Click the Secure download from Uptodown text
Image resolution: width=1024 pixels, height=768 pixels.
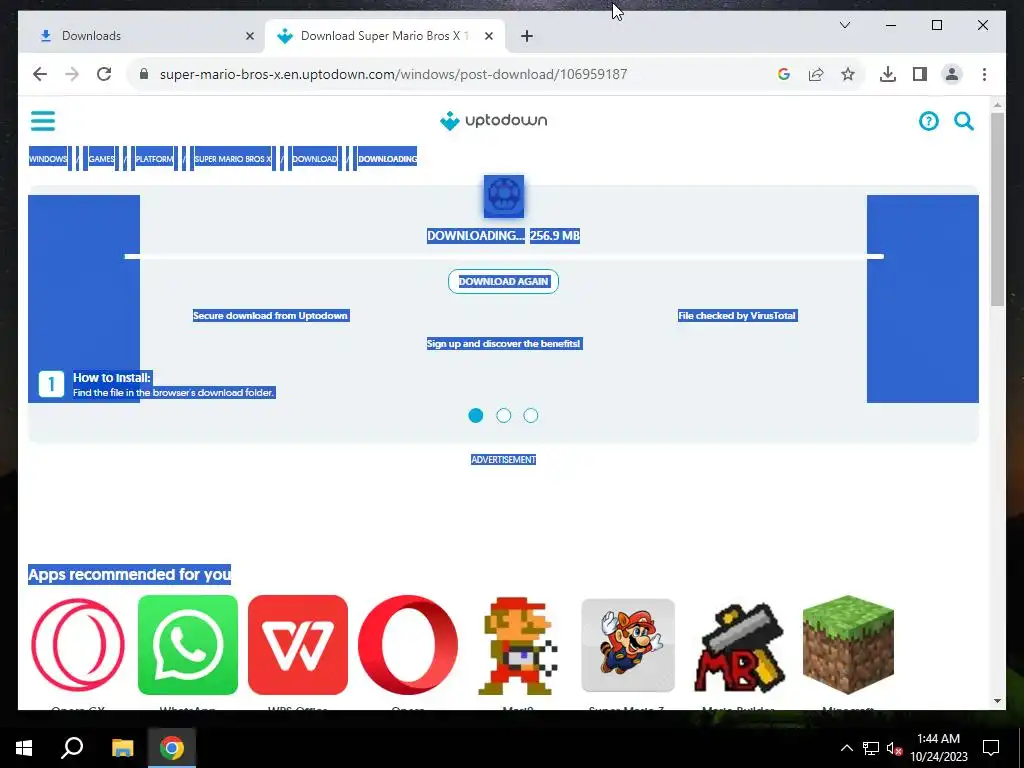pyautogui.click(x=270, y=315)
